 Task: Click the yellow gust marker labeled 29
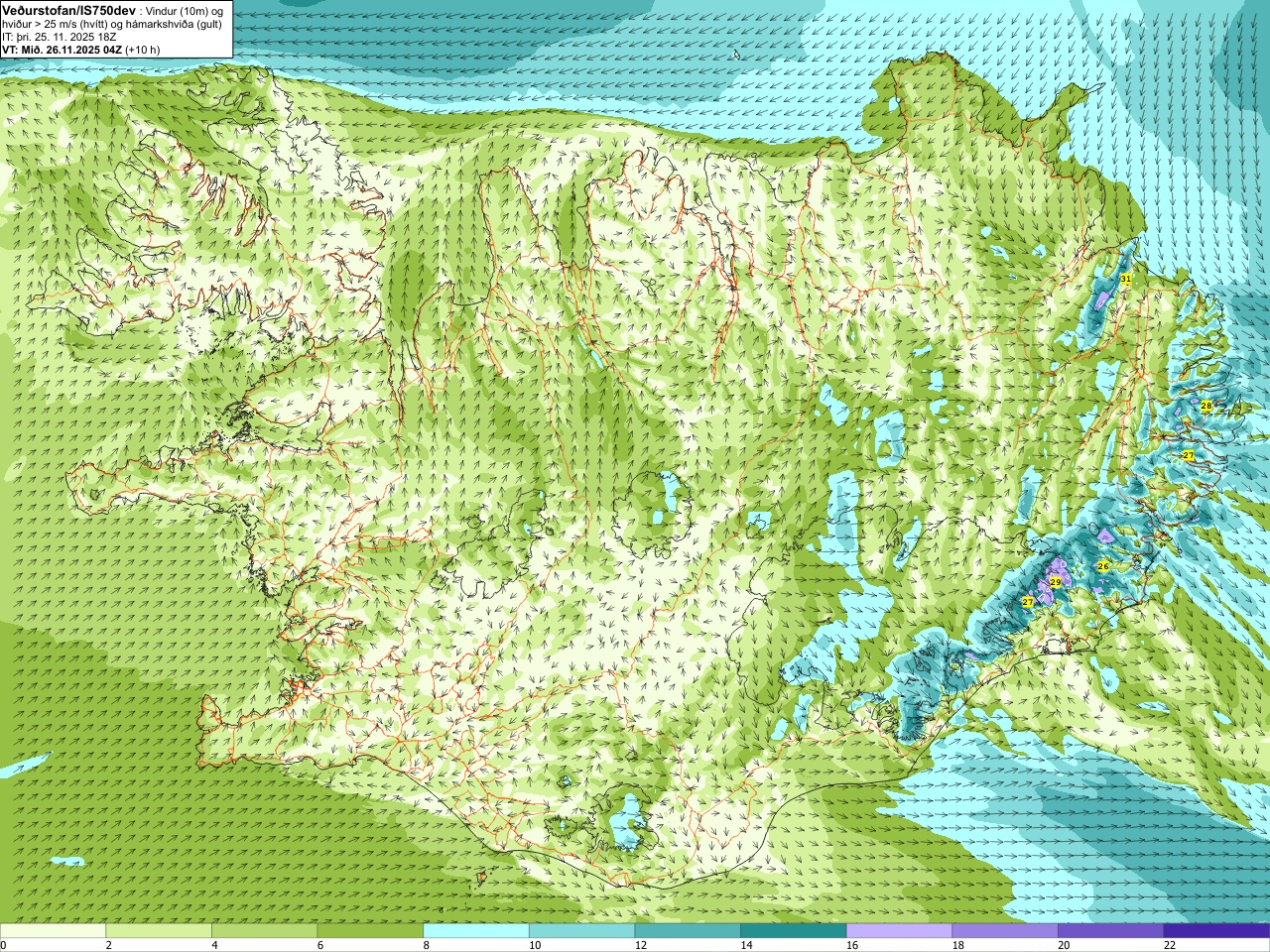(x=1056, y=582)
